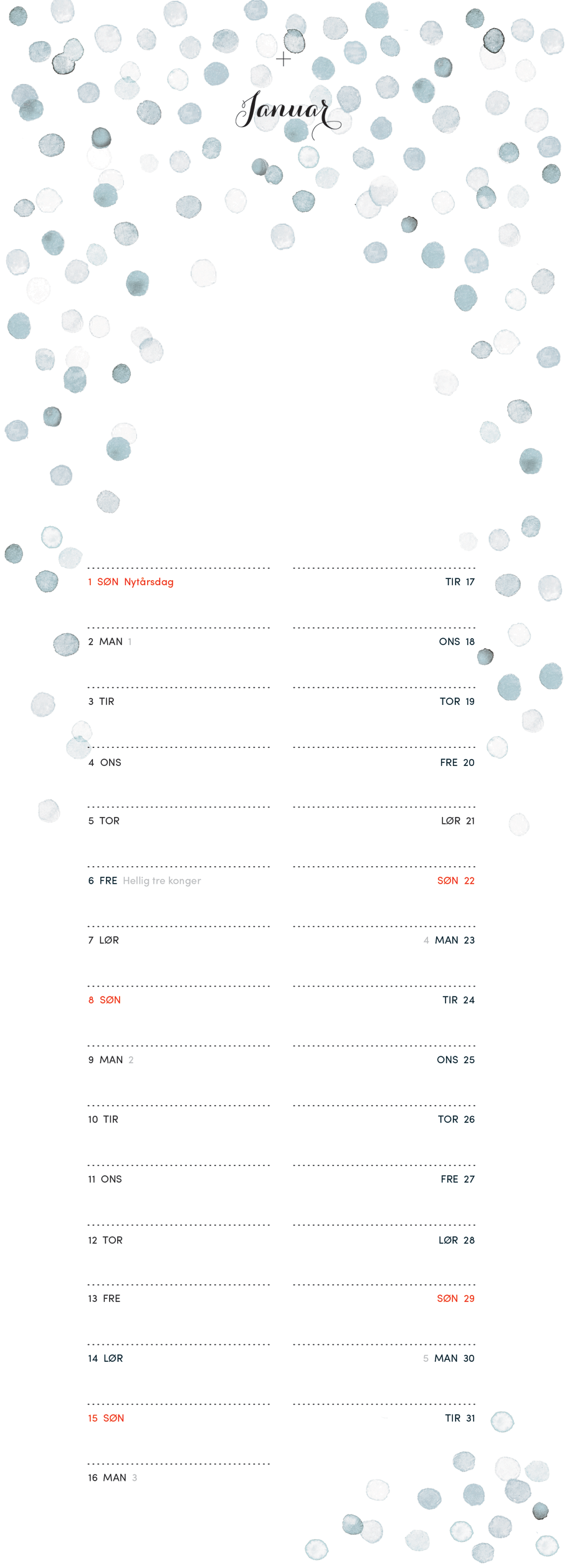Select the red SØN 29 entry
The image size is (567, 1568).
pos(456,1299)
